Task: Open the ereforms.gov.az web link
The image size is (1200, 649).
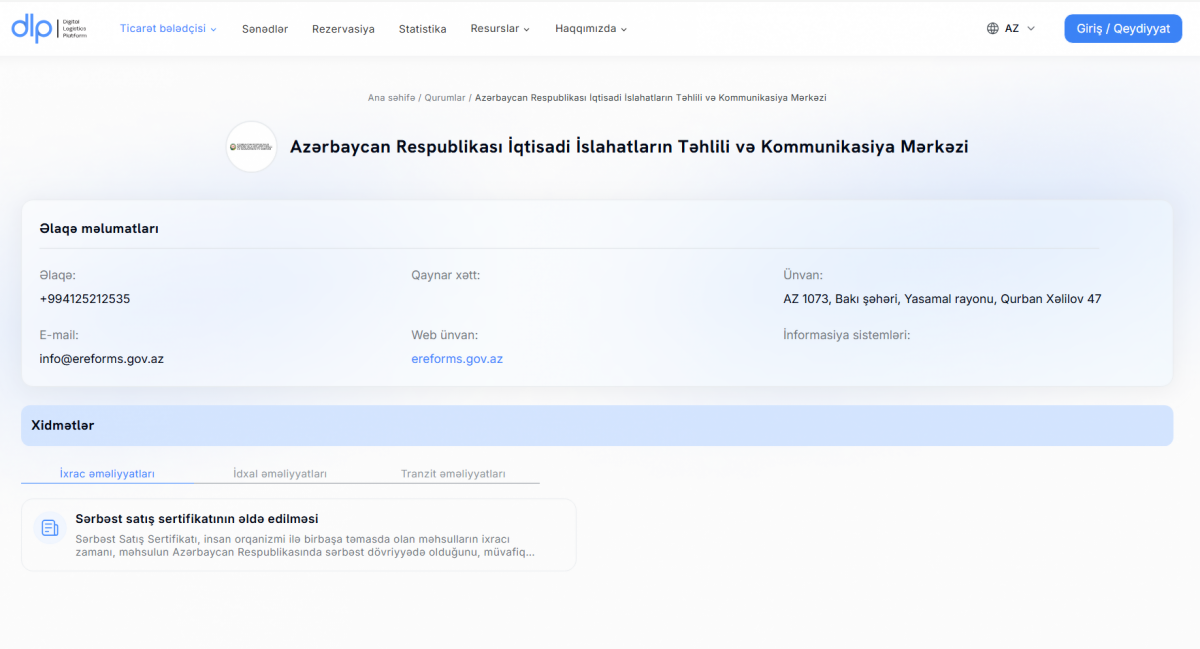Action: [x=457, y=359]
